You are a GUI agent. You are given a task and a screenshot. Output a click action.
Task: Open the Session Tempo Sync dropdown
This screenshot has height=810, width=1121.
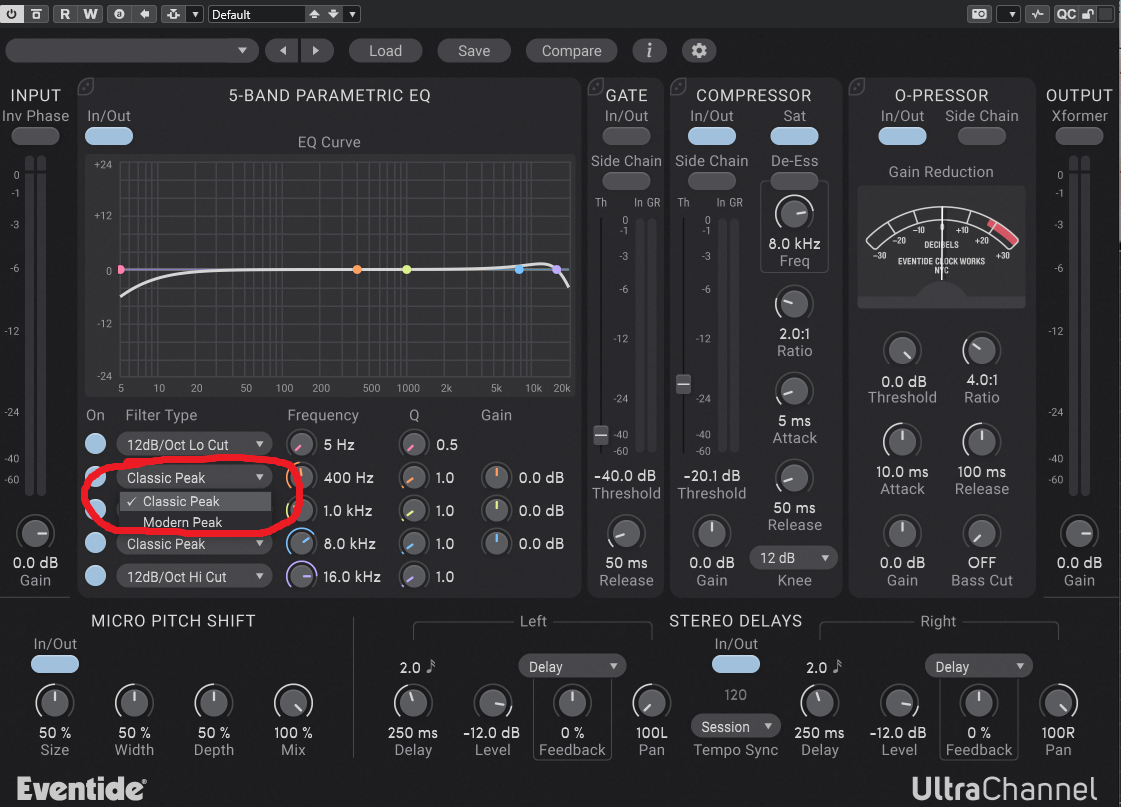coord(736,726)
